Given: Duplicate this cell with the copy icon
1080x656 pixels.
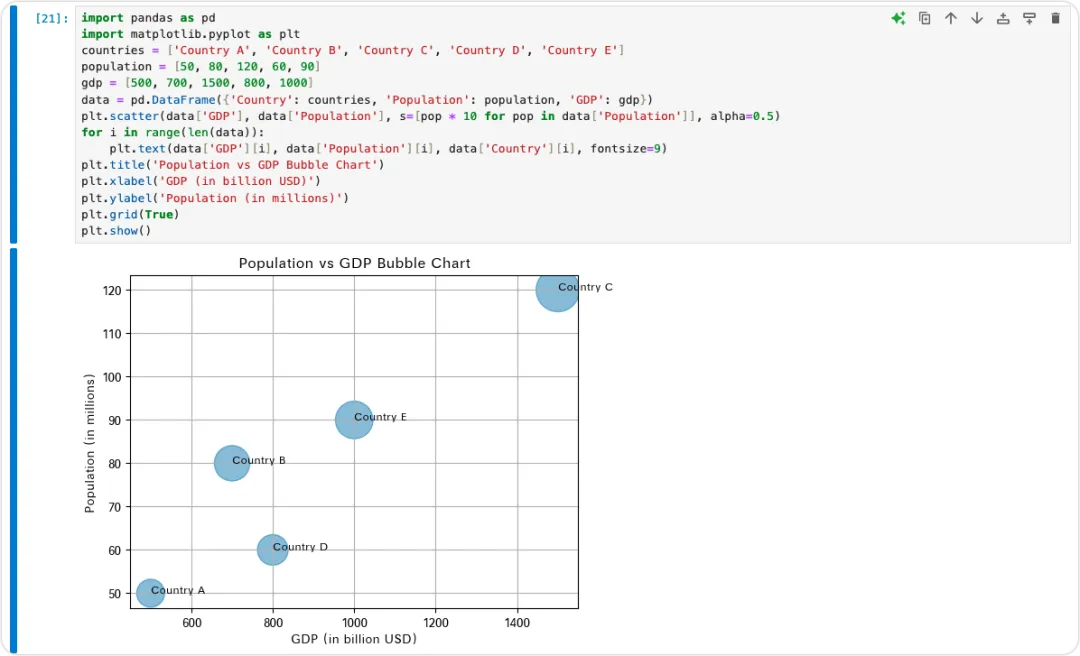Looking at the screenshot, I should click(924, 19).
